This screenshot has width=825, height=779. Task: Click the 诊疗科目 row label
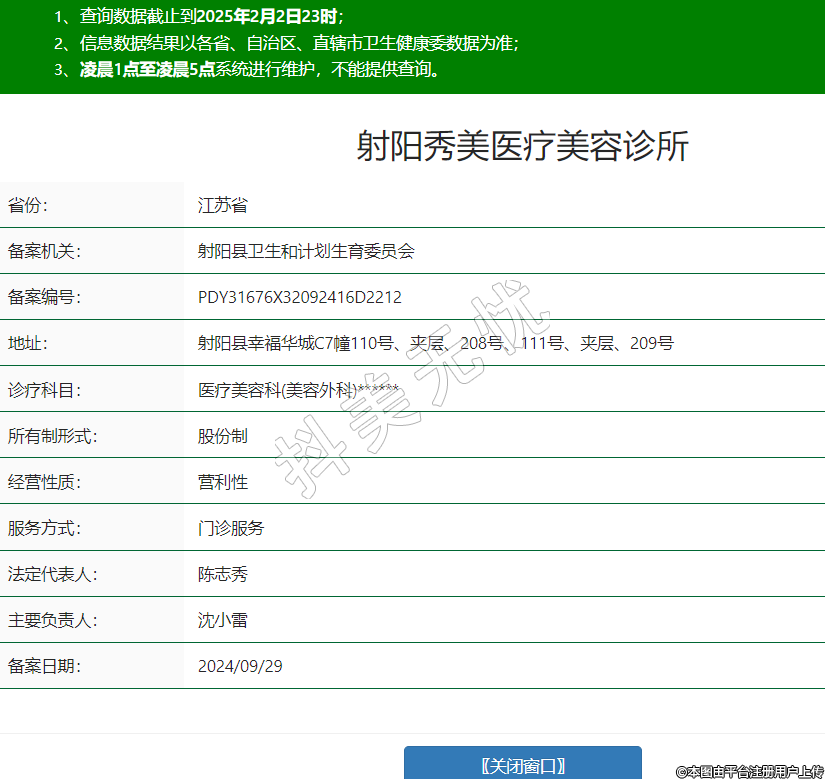tap(44, 390)
